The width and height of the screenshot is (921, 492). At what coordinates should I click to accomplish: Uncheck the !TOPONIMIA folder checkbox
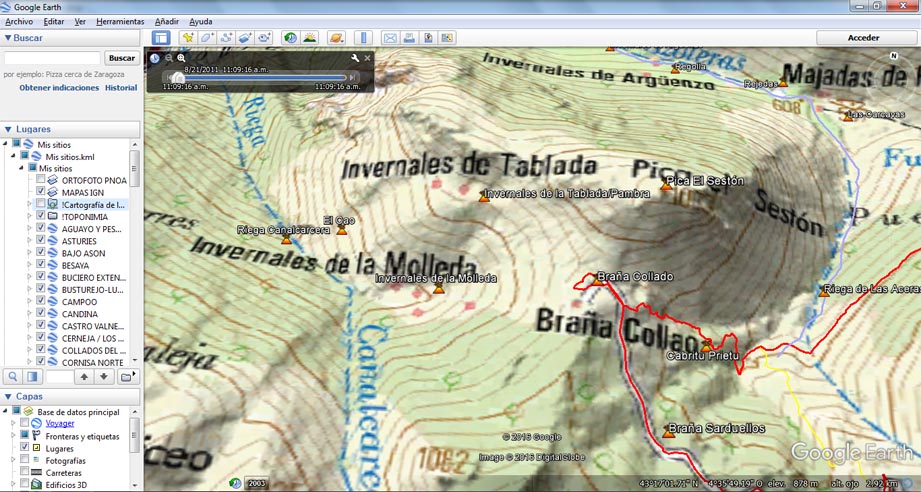[41, 216]
